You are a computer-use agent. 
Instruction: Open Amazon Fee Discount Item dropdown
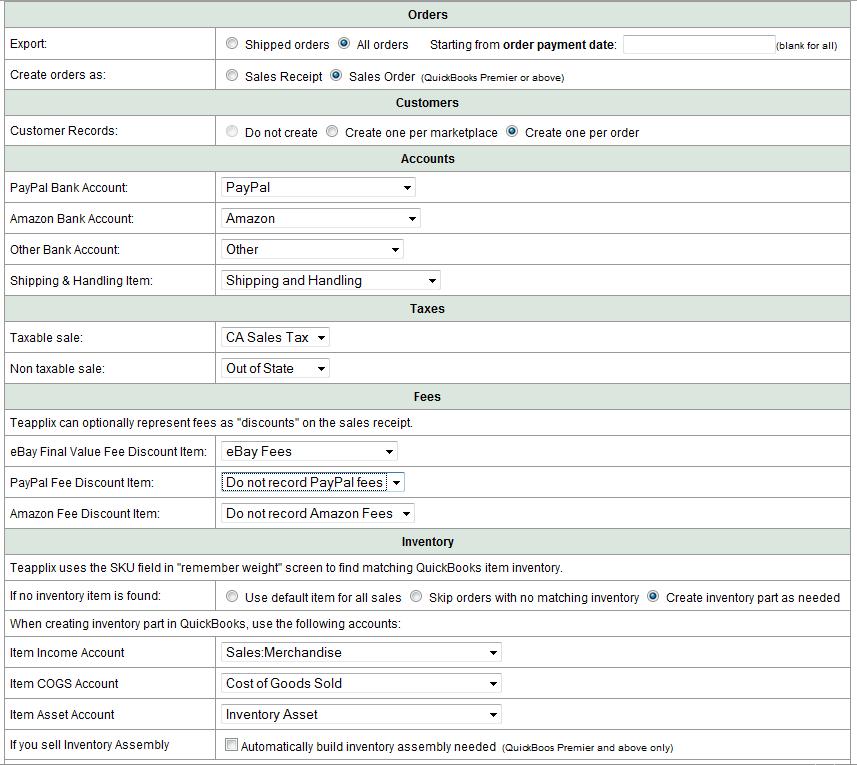pos(318,514)
